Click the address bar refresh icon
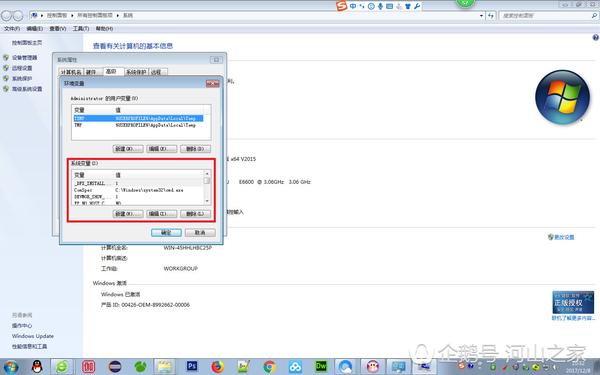The height and width of the screenshot is (375, 600). coord(491,16)
